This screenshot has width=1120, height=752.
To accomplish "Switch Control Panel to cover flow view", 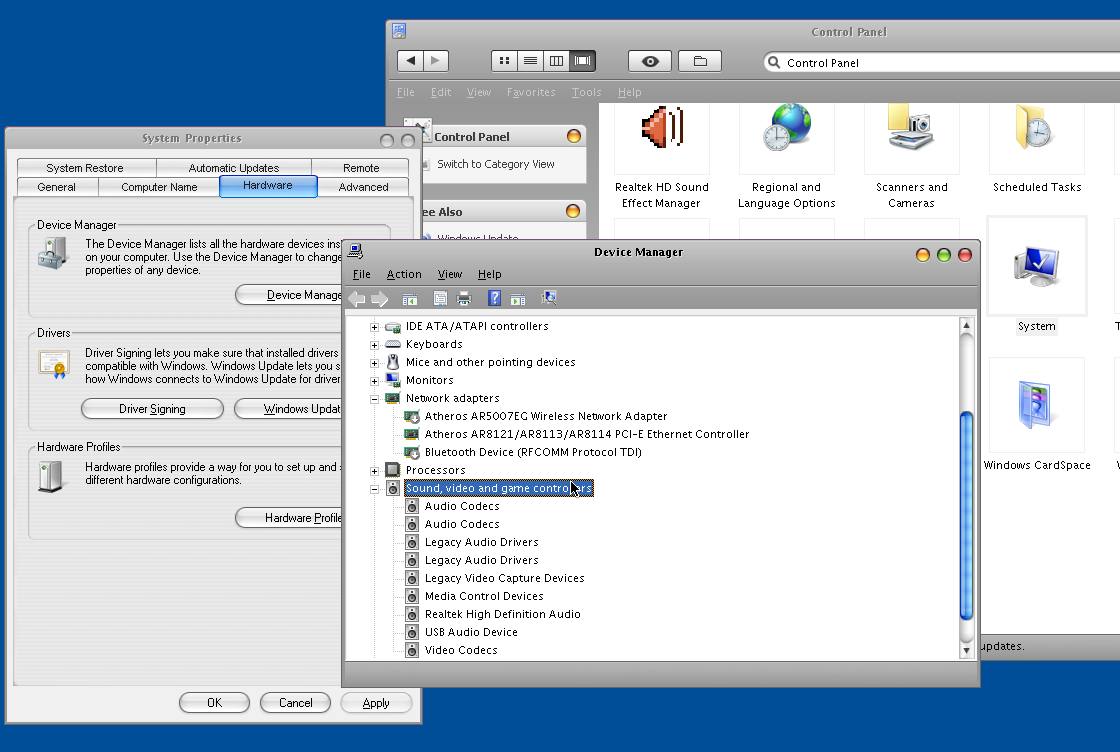I will [582, 61].
